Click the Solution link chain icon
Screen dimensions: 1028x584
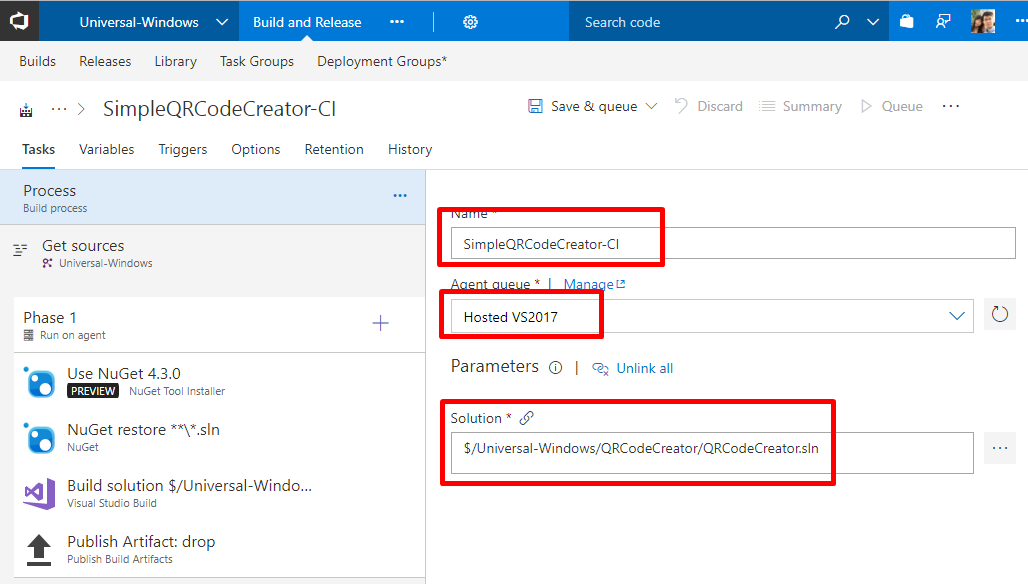click(526, 418)
